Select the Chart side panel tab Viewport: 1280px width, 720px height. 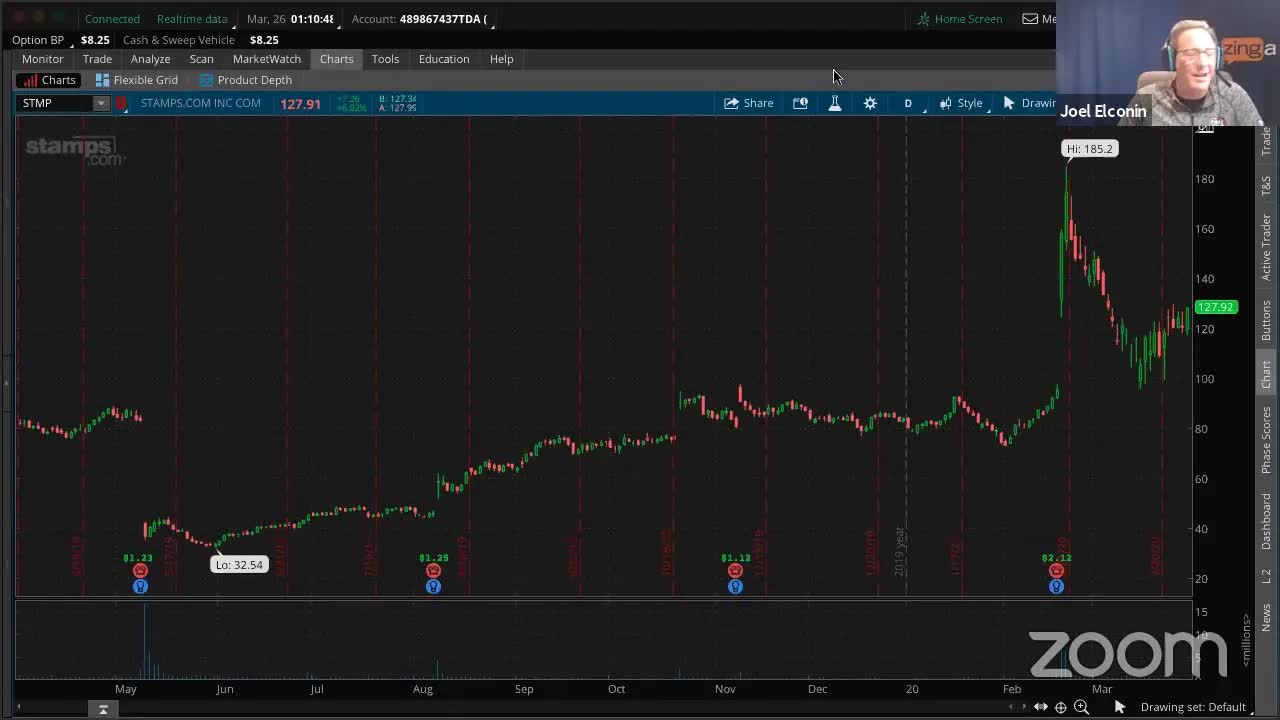click(1266, 374)
